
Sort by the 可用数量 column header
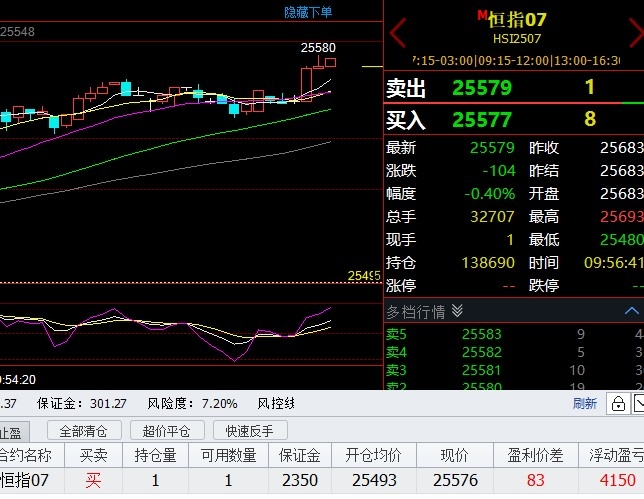(228, 455)
